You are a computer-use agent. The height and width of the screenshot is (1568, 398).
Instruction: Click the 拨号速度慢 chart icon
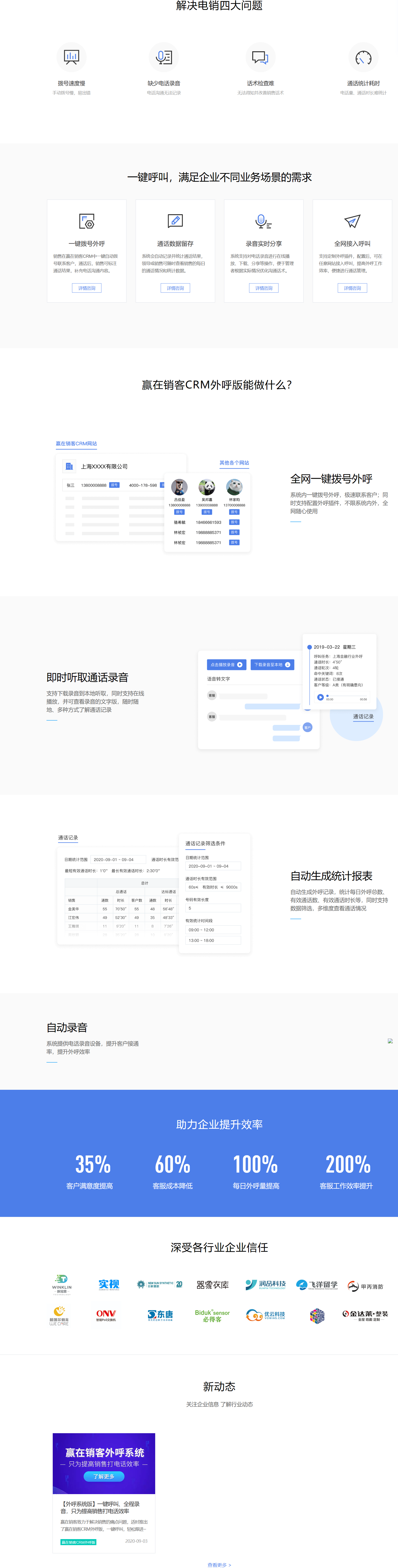(71, 57)
